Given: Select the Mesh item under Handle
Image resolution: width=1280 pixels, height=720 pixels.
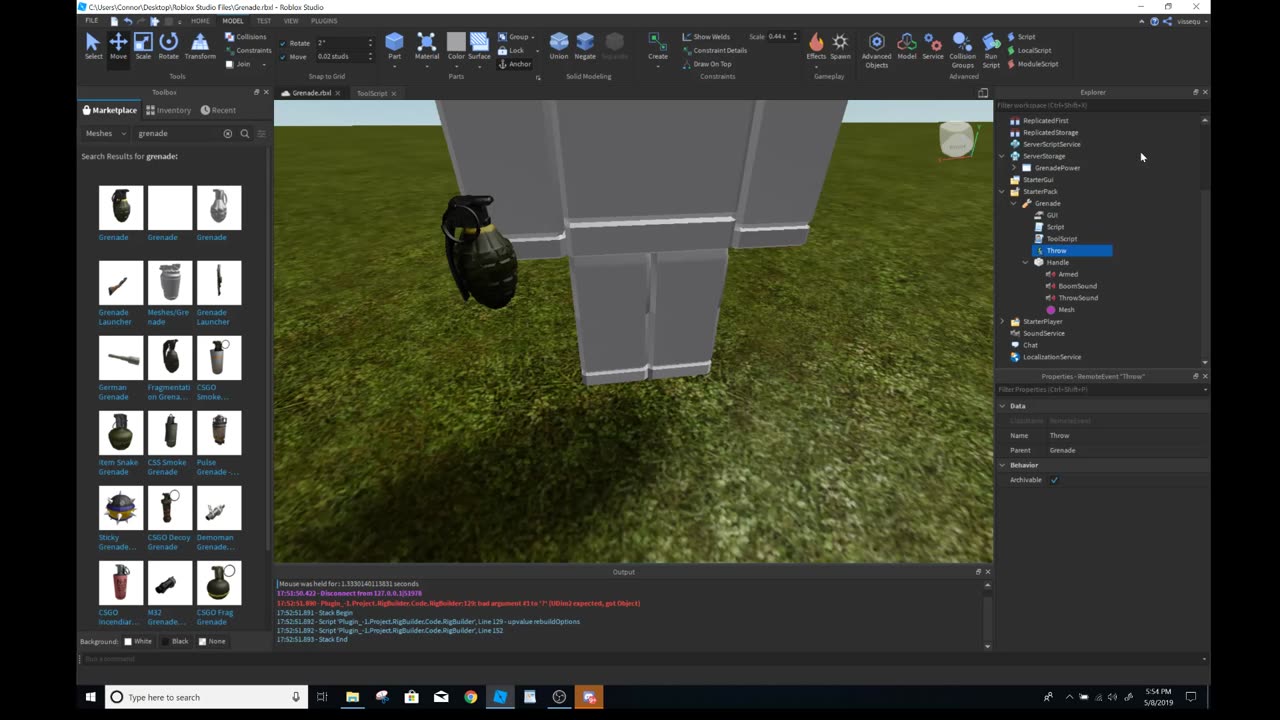Looking at the screenshot, I should pos(1066,310).
